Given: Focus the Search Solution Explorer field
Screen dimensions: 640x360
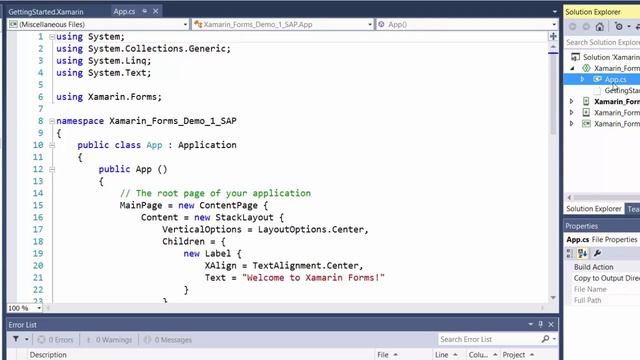Looking at the screenshot, I should [602, 42].
